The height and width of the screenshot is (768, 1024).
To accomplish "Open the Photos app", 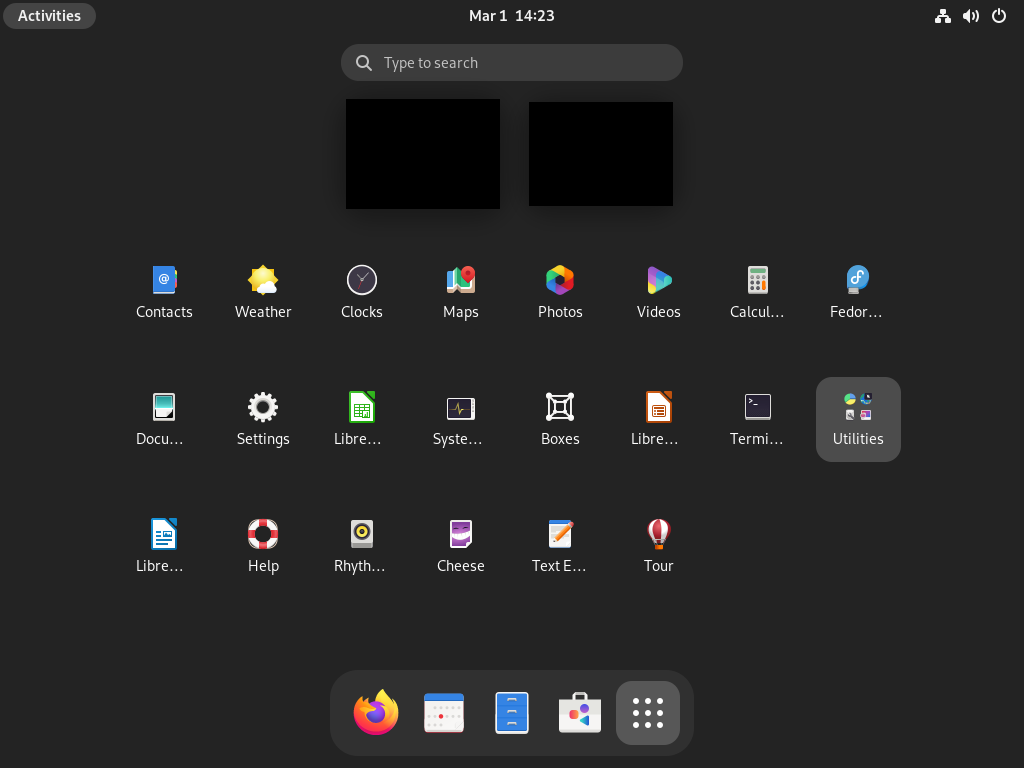I will [x=560, y=292].
